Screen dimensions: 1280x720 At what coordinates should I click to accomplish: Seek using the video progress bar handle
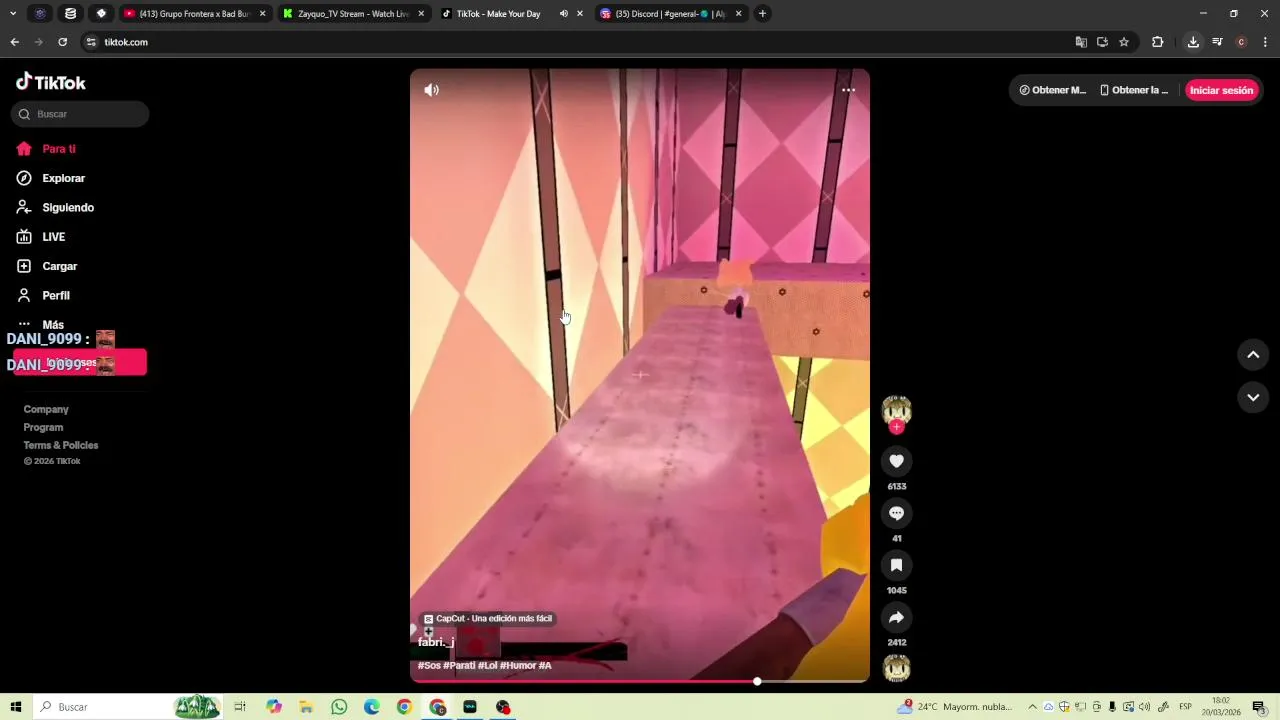757,681
